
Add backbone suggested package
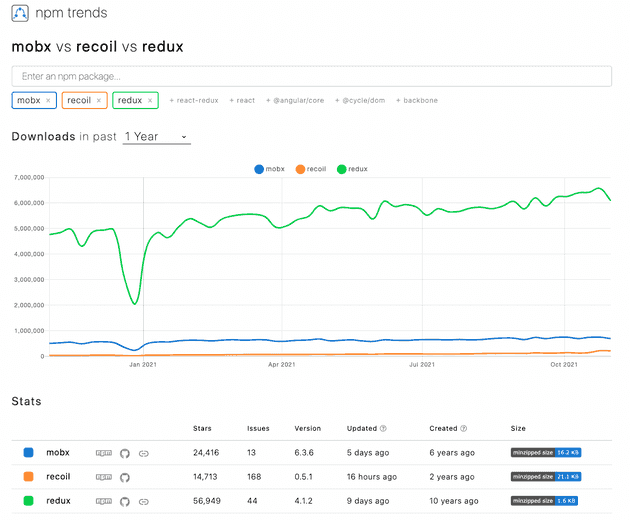pos(417,101)
